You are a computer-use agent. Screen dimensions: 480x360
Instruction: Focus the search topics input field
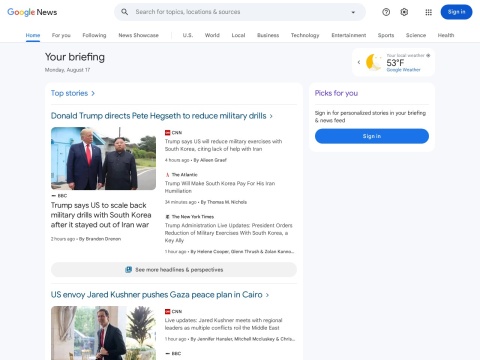(x=240, y=12)
